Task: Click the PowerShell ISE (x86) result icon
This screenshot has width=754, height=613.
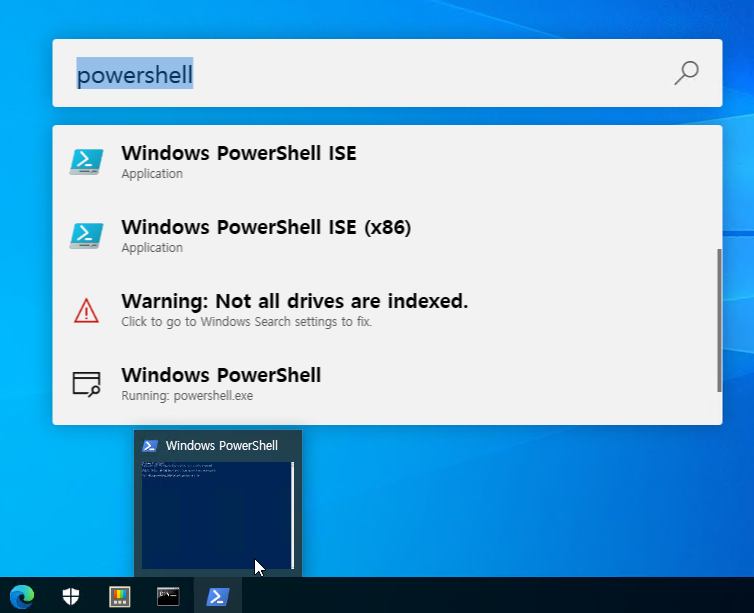Action: (x=87, y=236)
